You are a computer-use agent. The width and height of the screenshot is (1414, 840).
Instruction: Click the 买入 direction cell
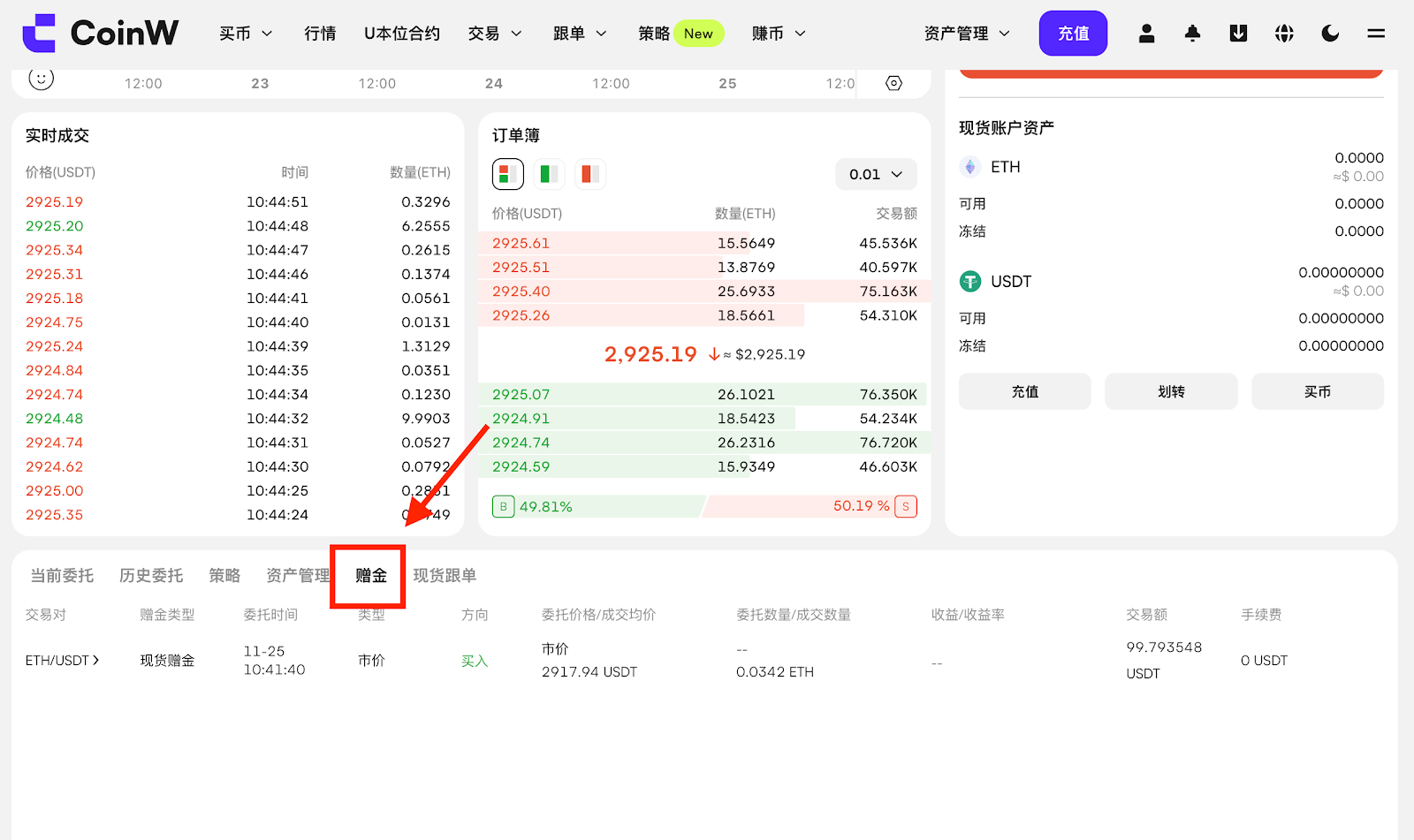[x=475, y=661]
